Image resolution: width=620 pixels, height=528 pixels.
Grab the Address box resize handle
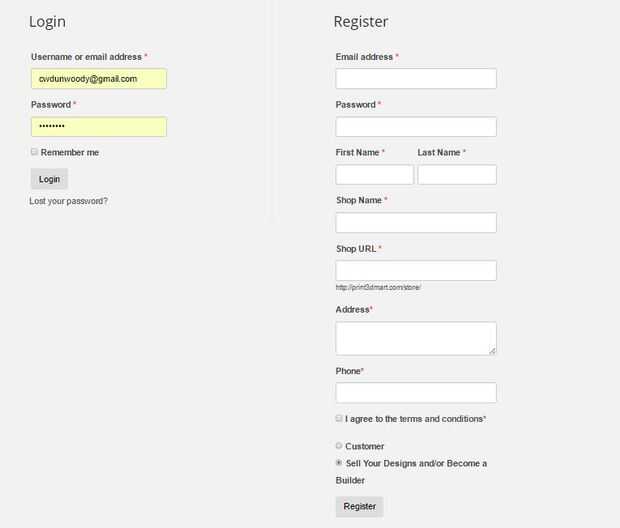492,350
